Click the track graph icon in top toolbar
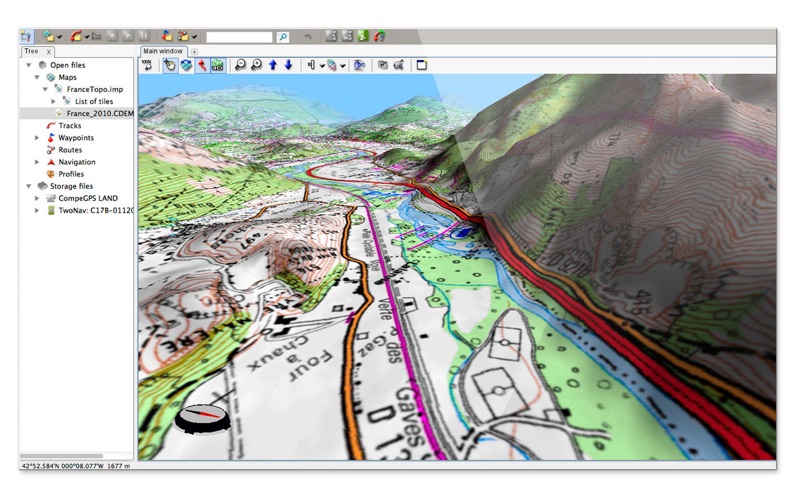The image size is (800, 500). pyautogui.click(x=96, y=36)
